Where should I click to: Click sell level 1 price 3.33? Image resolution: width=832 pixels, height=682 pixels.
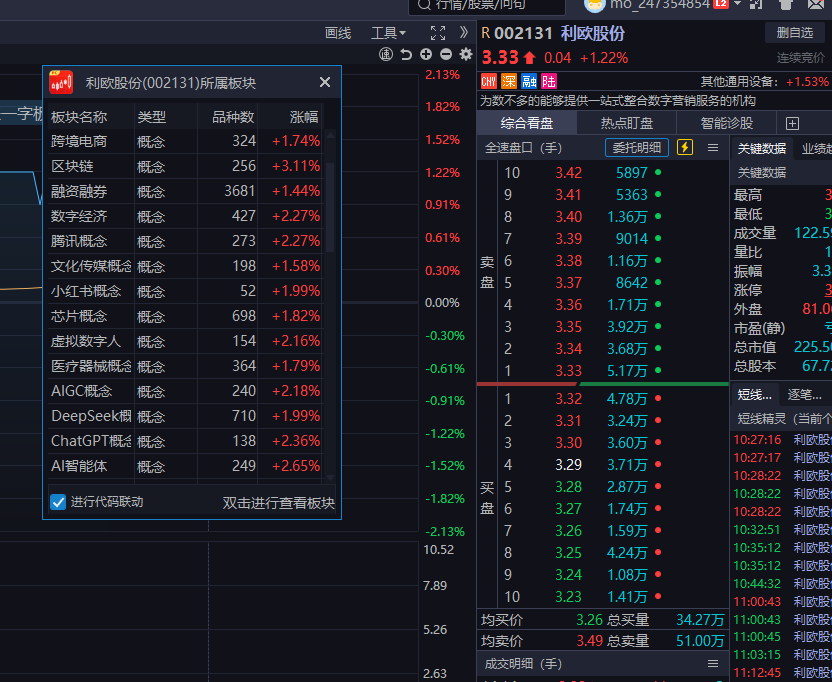pos(568,370)
